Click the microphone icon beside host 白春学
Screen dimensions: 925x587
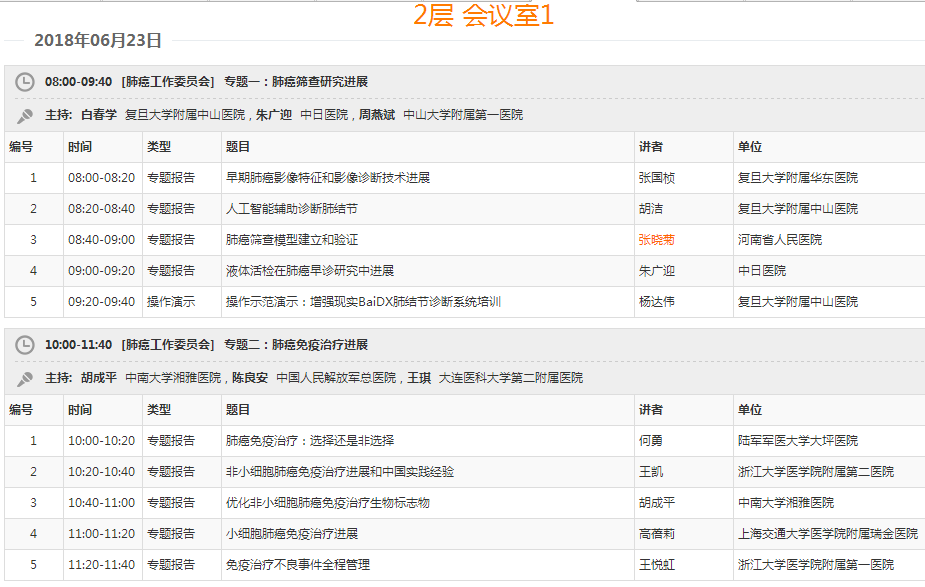click(27, 112)
